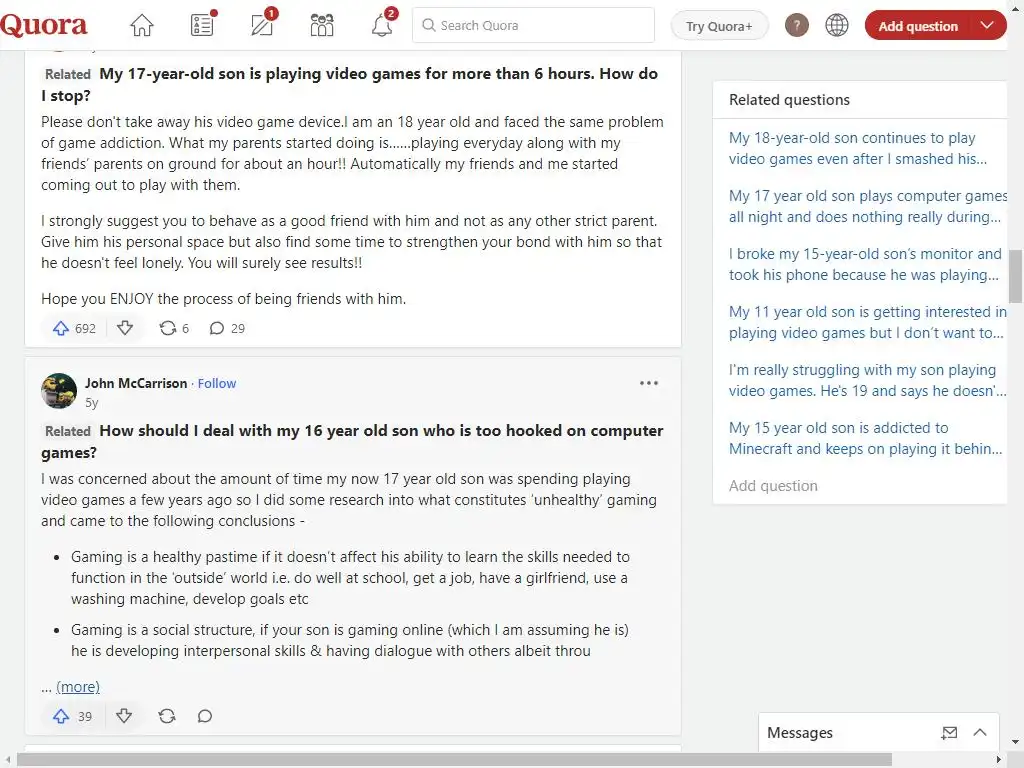The width and height of the screenshot is (1024, 768).
Task: Open the brown profile avatar
Action: [x=797, y=25]
